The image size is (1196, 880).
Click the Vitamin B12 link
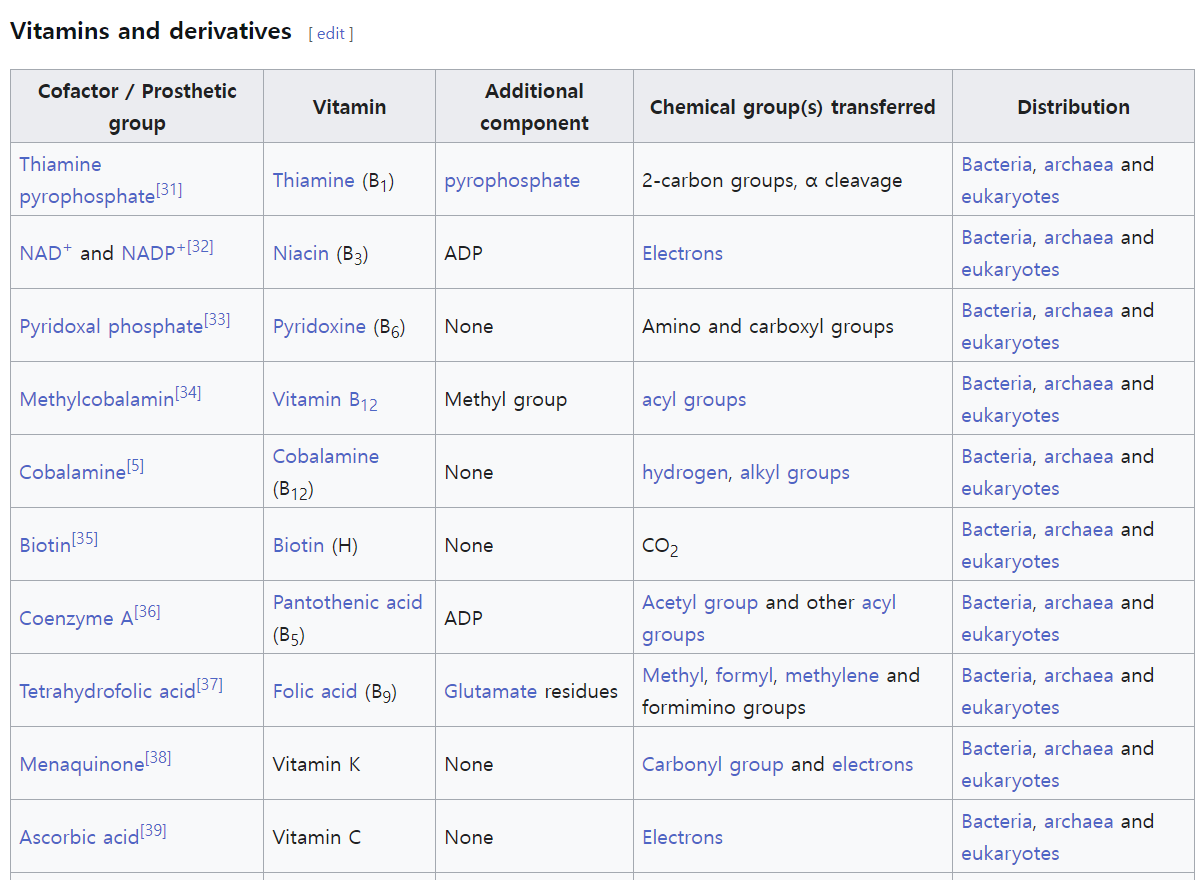(324, 400)
